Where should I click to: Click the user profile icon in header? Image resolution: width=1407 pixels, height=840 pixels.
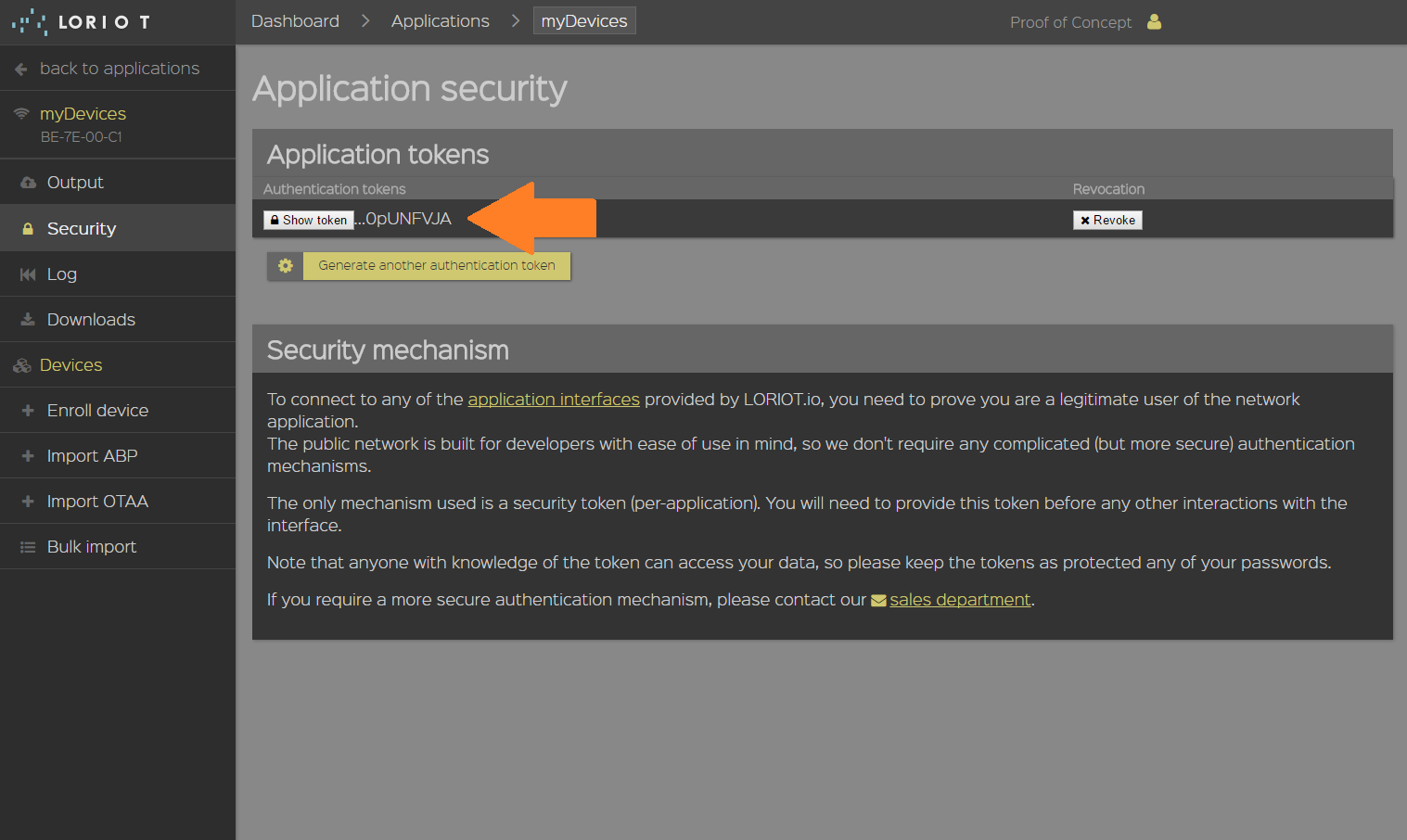1154,21
